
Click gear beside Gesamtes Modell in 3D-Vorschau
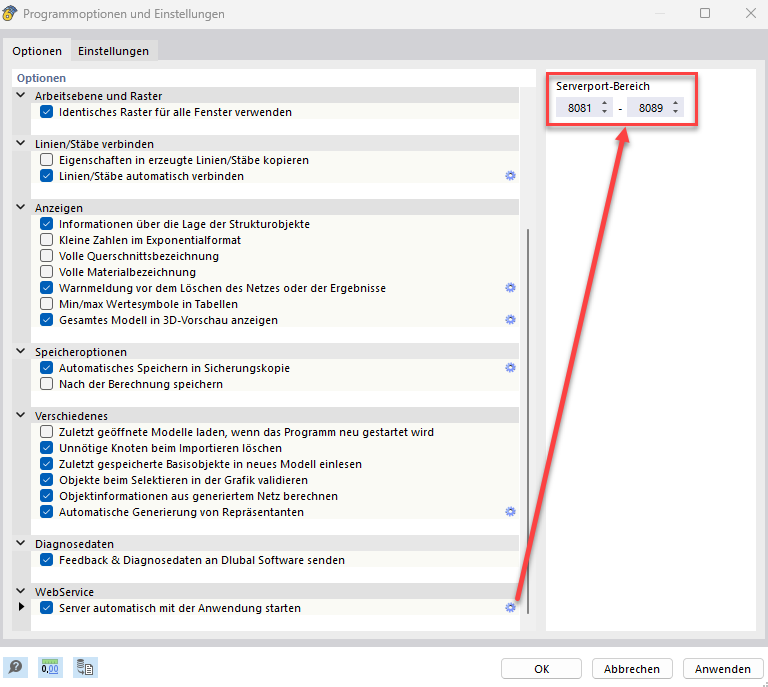click(510, 320)
